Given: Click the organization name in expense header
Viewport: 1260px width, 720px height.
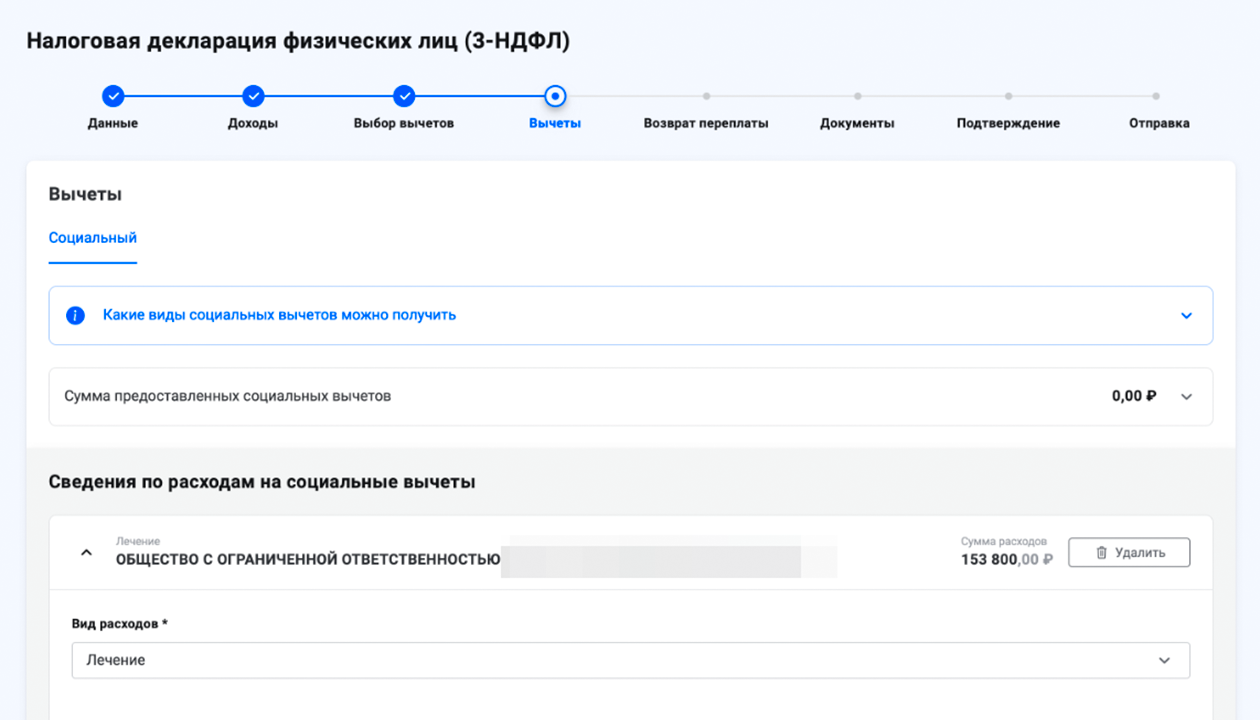Looking at the screenshot, I should click(x=308, y=560).
